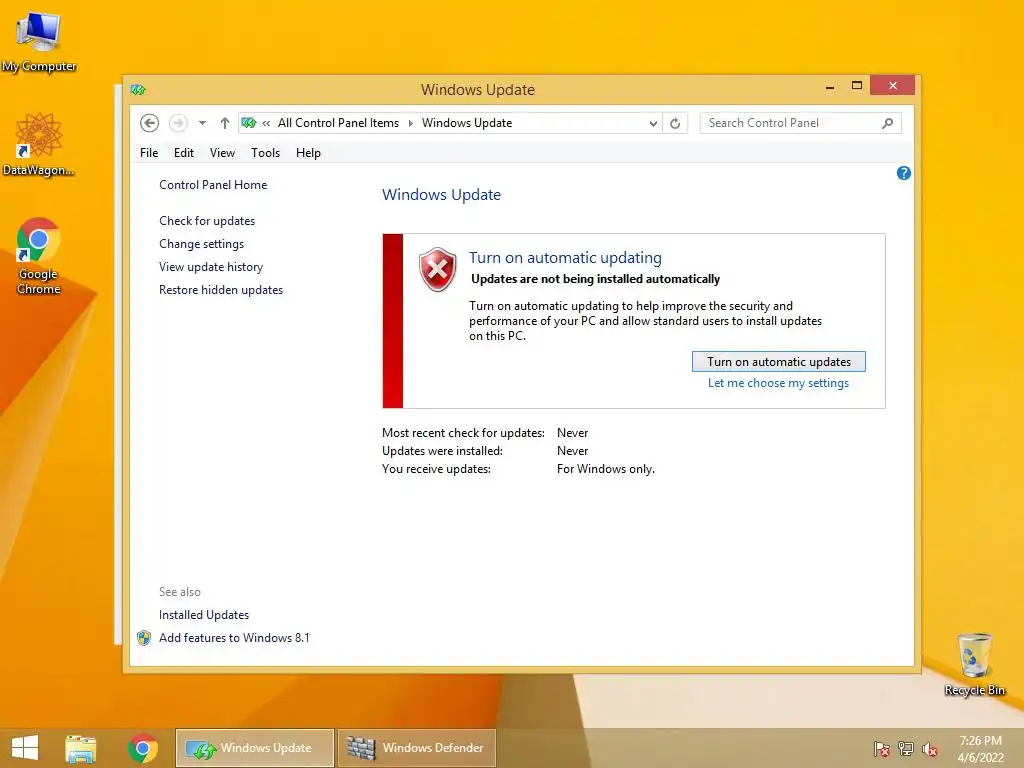Click the window title bar Windows Update icon
1024x768 pixels.
click(137, 89)
